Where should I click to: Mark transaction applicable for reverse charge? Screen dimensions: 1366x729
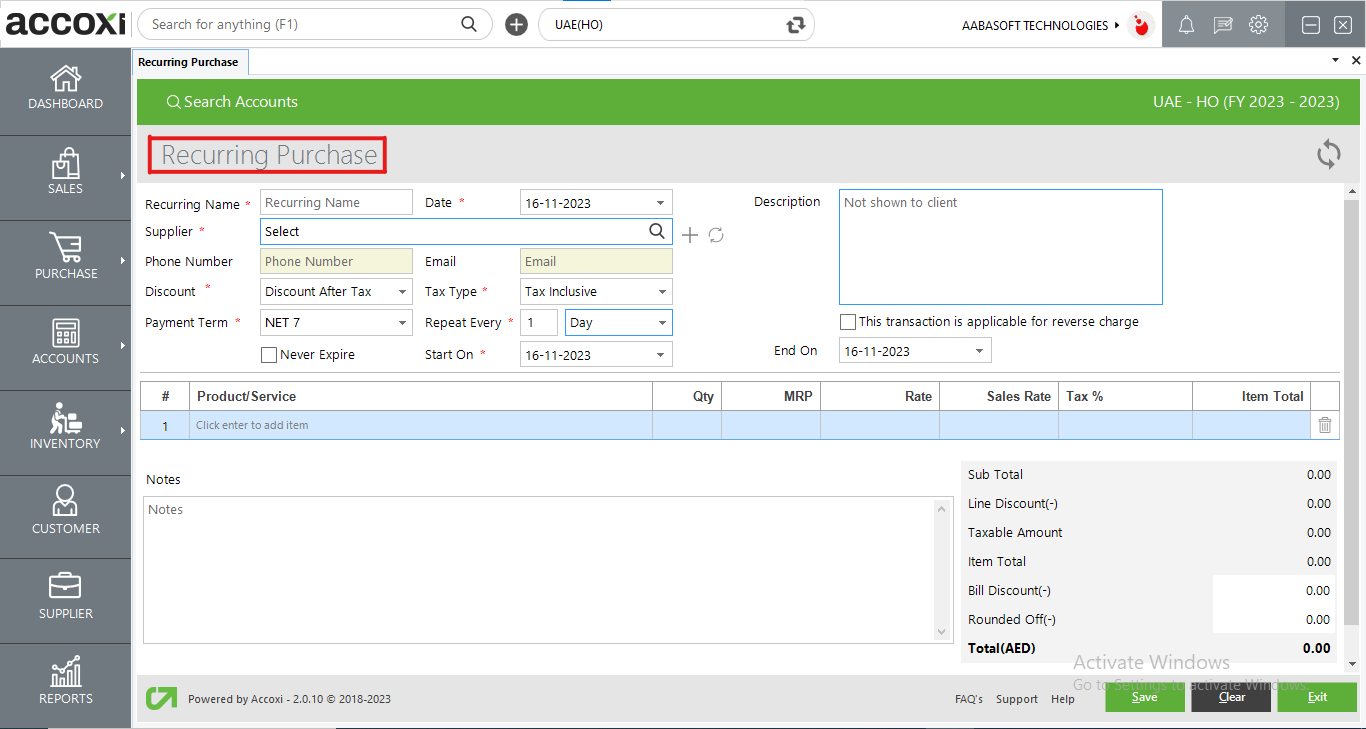(847, 322)
